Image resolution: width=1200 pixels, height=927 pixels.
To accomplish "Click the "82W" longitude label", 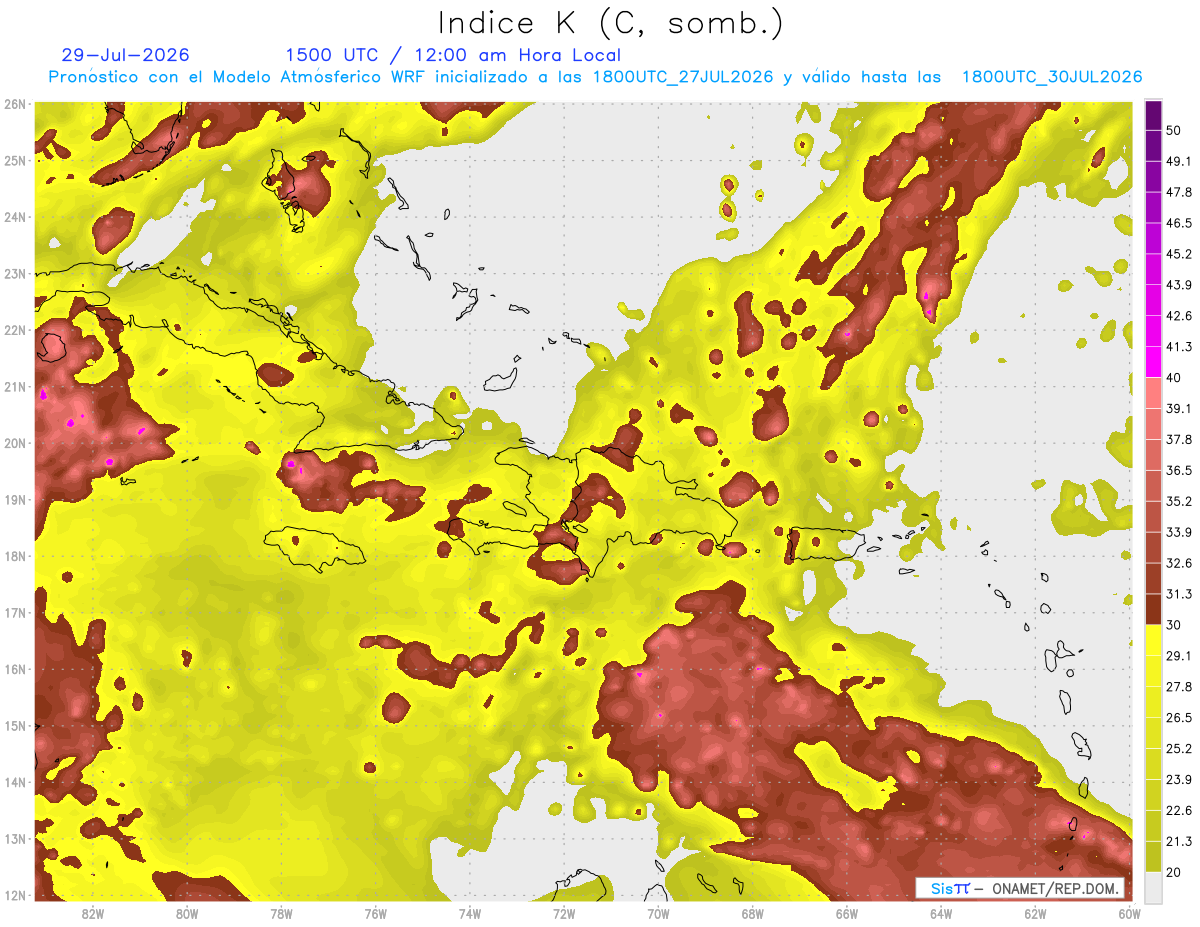I will [93, 914].
